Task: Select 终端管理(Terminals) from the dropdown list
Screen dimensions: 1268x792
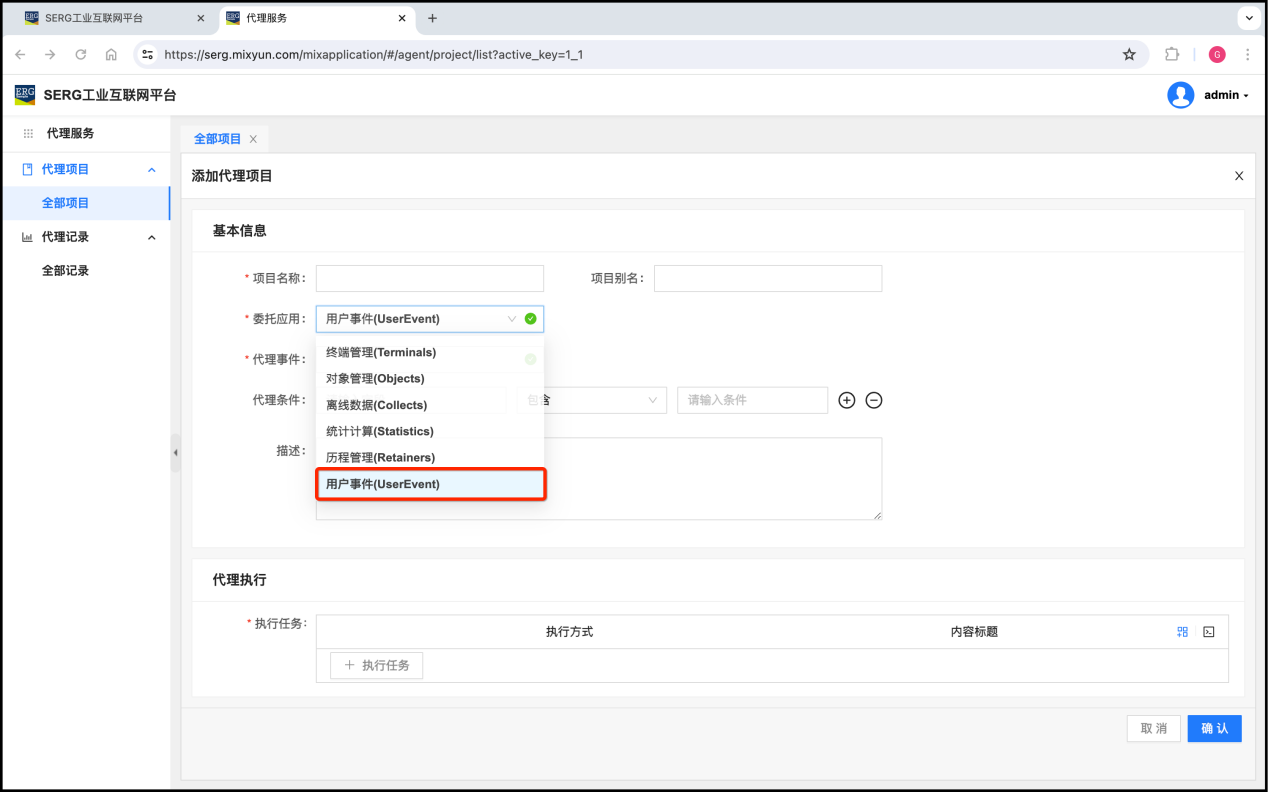Action: pyautogui.click(x=380, y=353)
